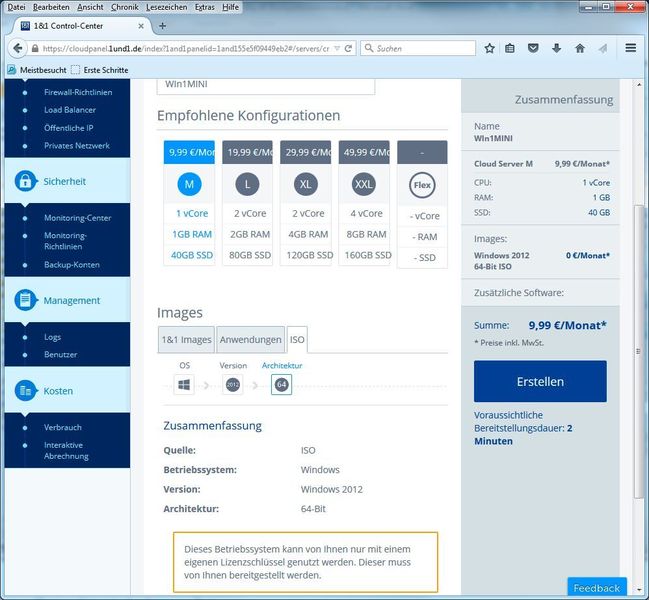Select the L configuration circle
Viewport: 649px width, 600px height.
click(247, 184)
